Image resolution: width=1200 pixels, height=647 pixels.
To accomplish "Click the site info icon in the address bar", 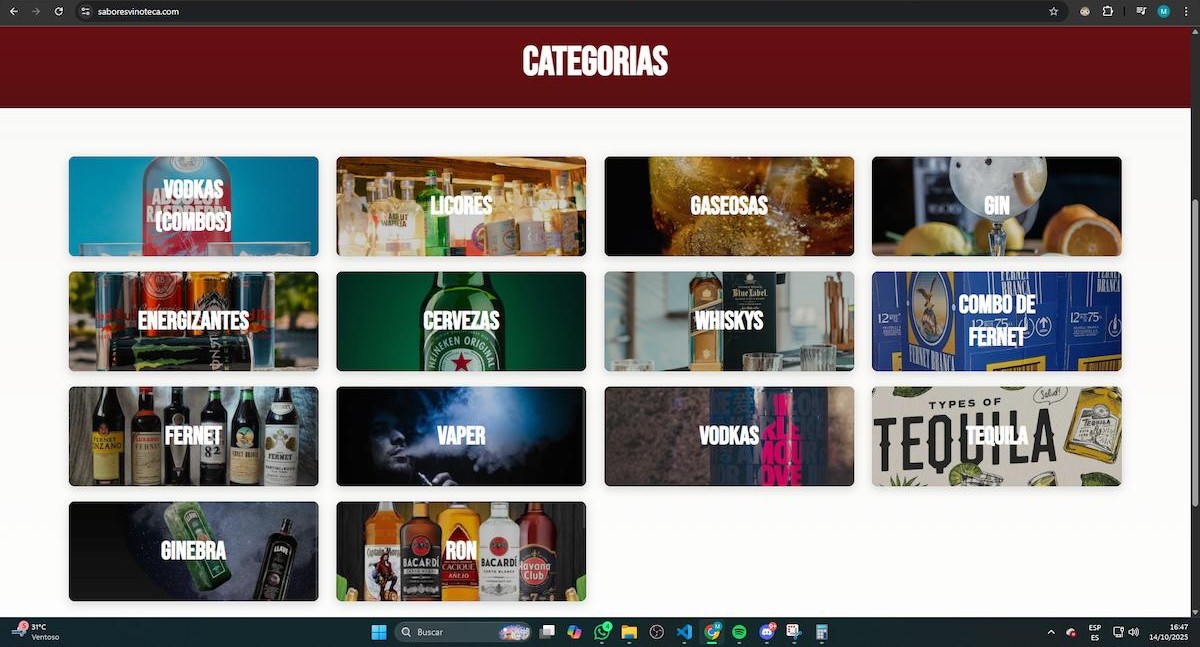I will pos(86,11).
